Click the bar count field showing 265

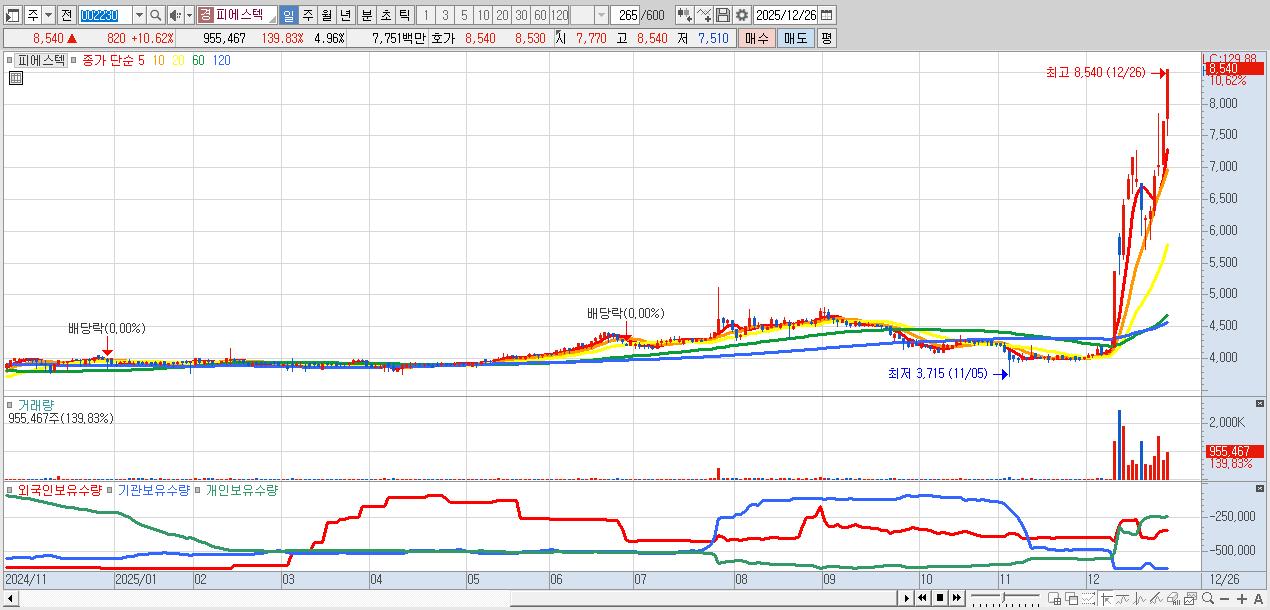click(x=626, y=15)
